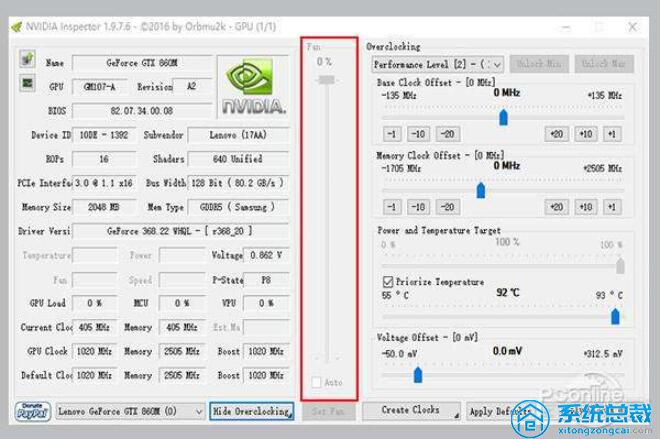This screenshot has width=661, height=439.
Task: Click the Unlock Min button
Action: [x=539, y=64]
